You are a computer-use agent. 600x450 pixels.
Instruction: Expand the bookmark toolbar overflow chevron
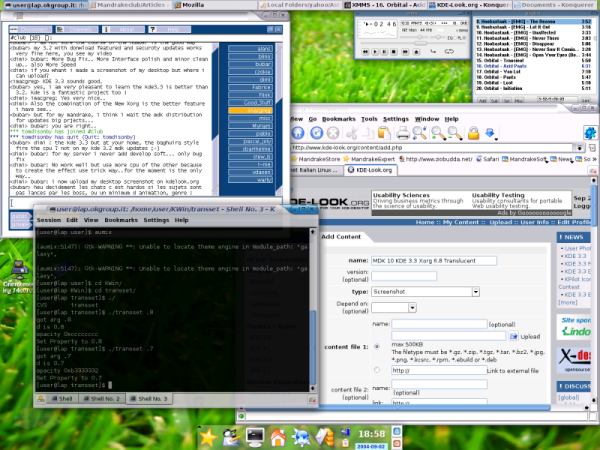[595, 159]
